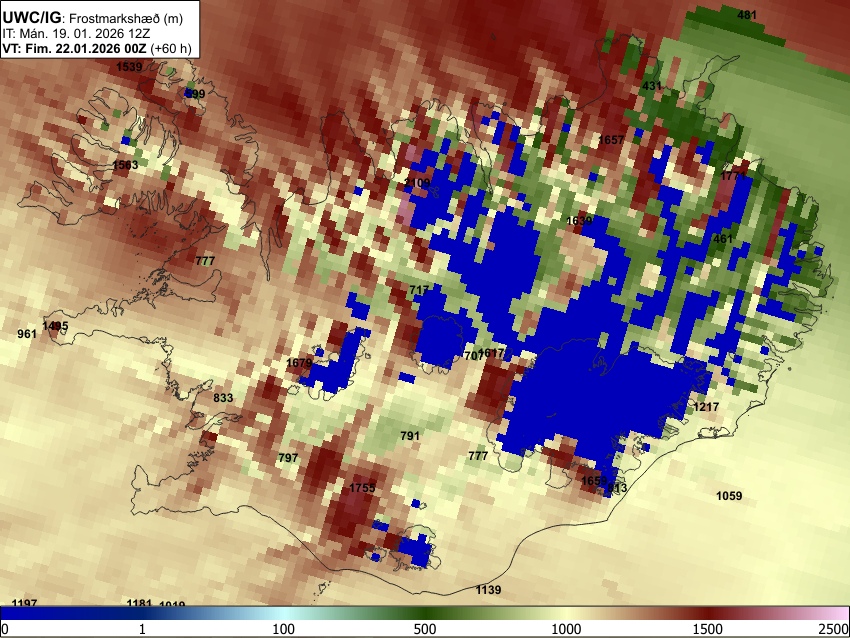Click the map value '481'
The width and height of the screenshot is (850, 638).
click(747, 15)
